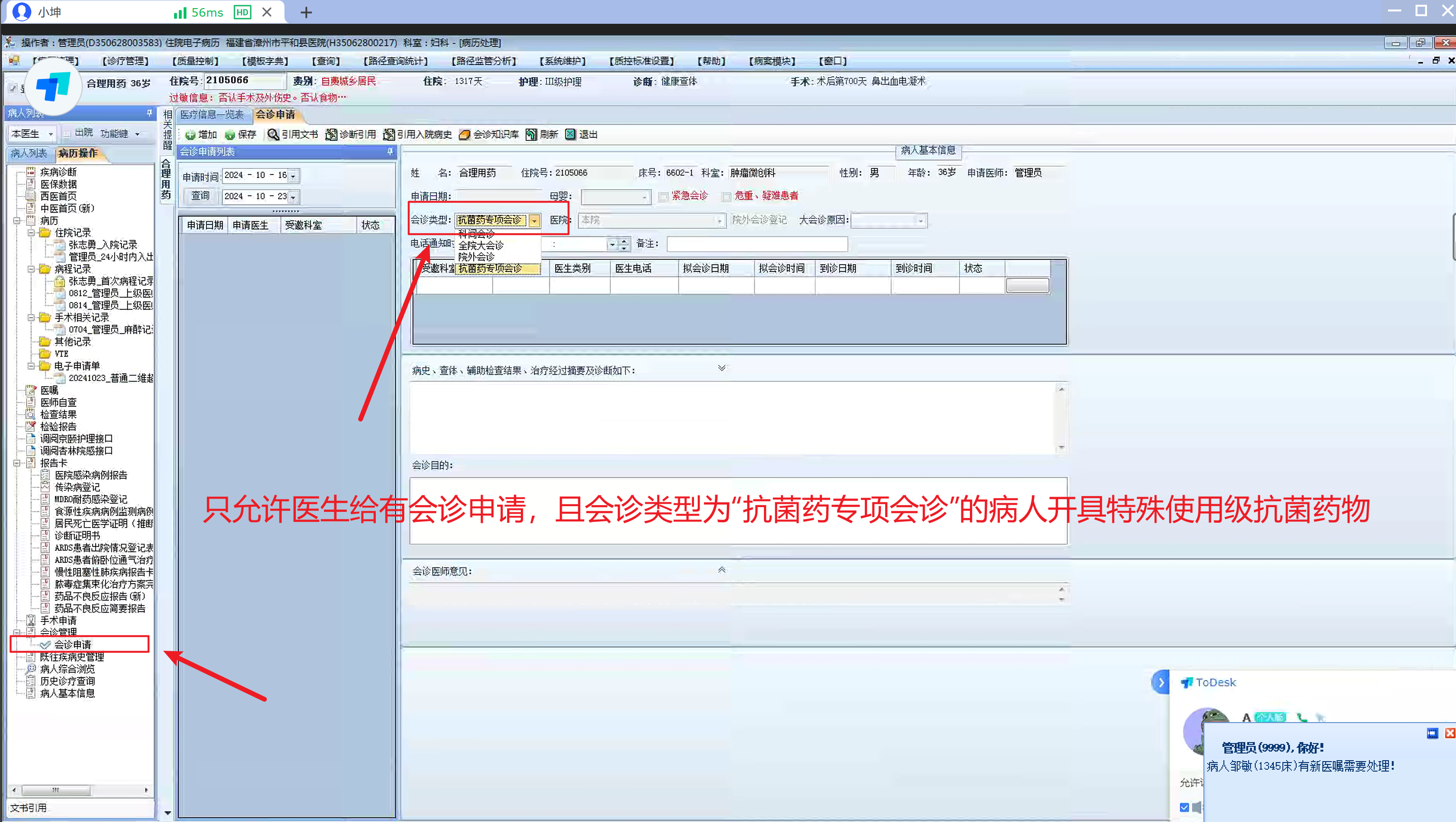Screen dimensions: 1456x822
Task: Open the 会诊类型 dropdown arrow
Action: coord(534,220)
